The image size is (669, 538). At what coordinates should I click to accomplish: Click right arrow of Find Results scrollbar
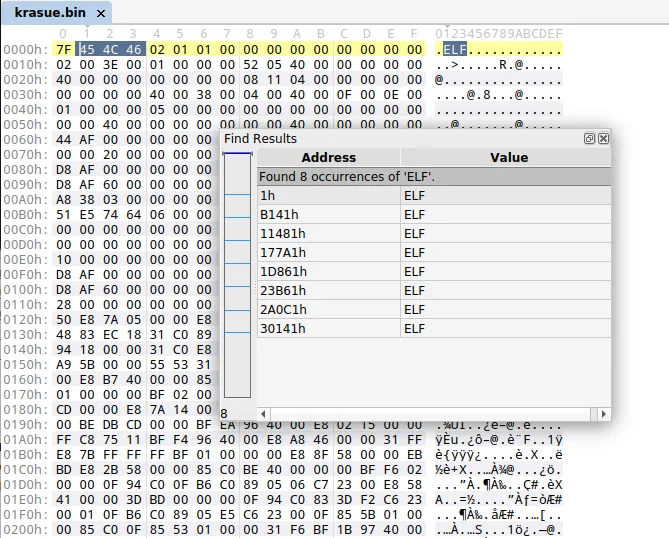603,414
